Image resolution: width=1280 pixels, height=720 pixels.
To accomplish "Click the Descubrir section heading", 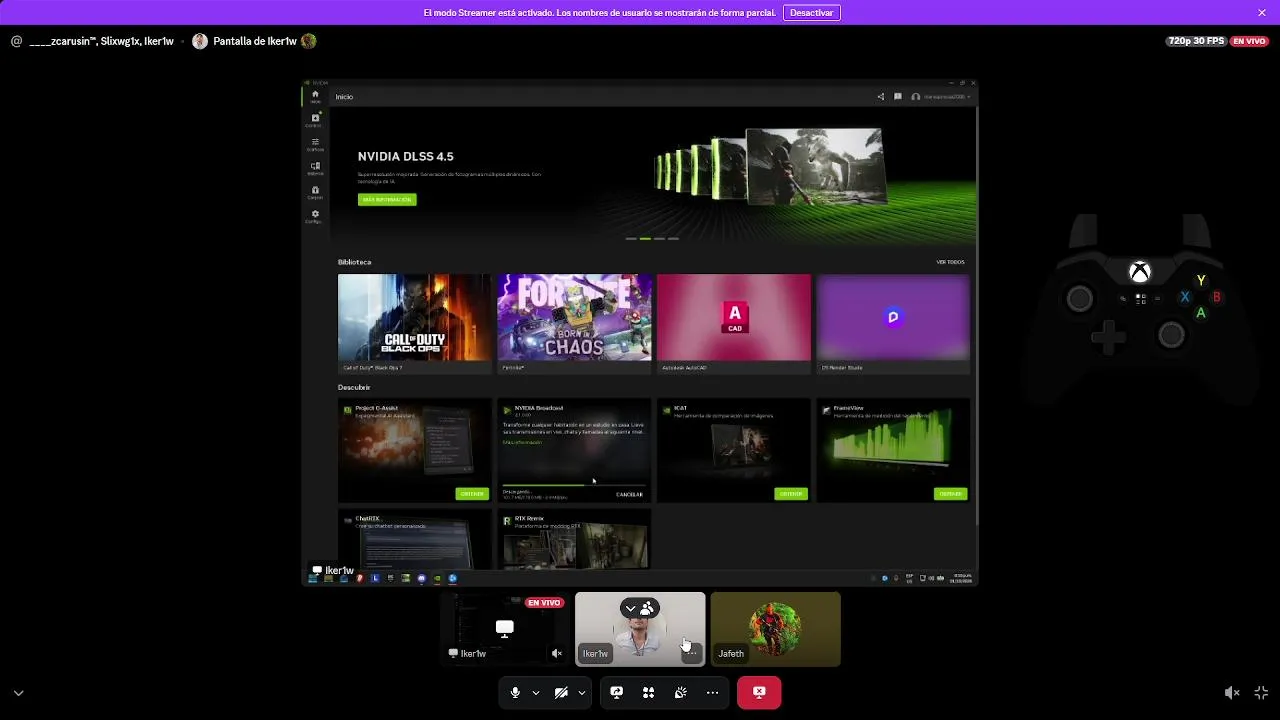I will coord(354,387).
